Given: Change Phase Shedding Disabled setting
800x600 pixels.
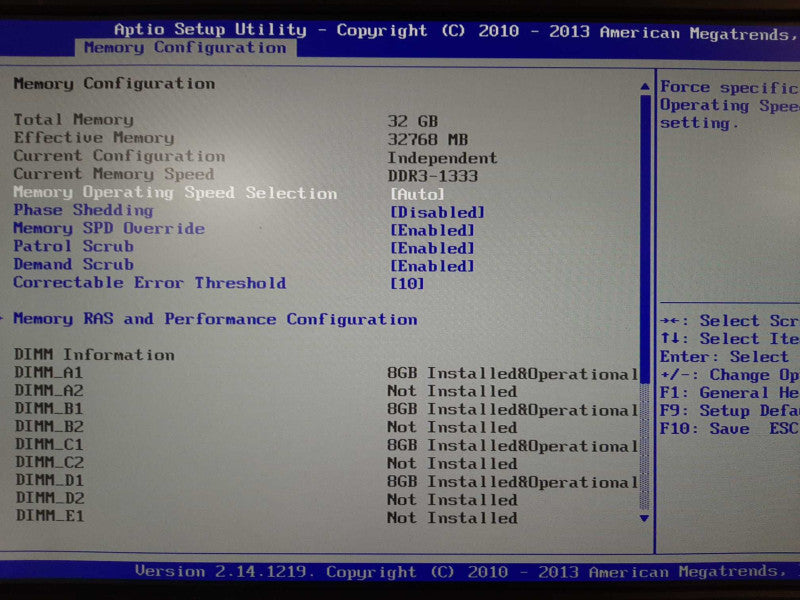Looking at the screenshot, I should click(437, 212).
